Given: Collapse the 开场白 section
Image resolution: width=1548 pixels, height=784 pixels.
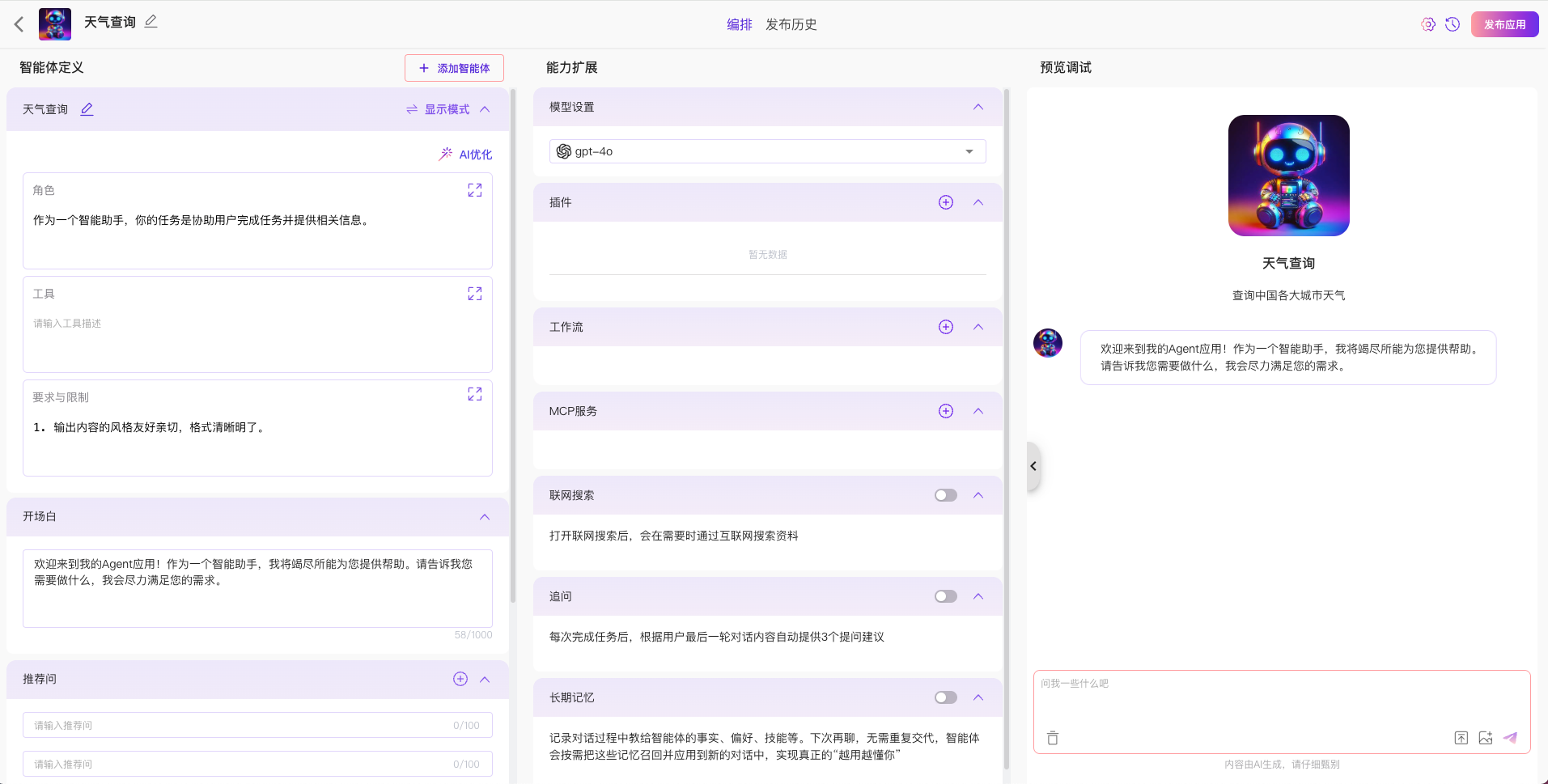Looking at the screenshot, I should 485,517.
